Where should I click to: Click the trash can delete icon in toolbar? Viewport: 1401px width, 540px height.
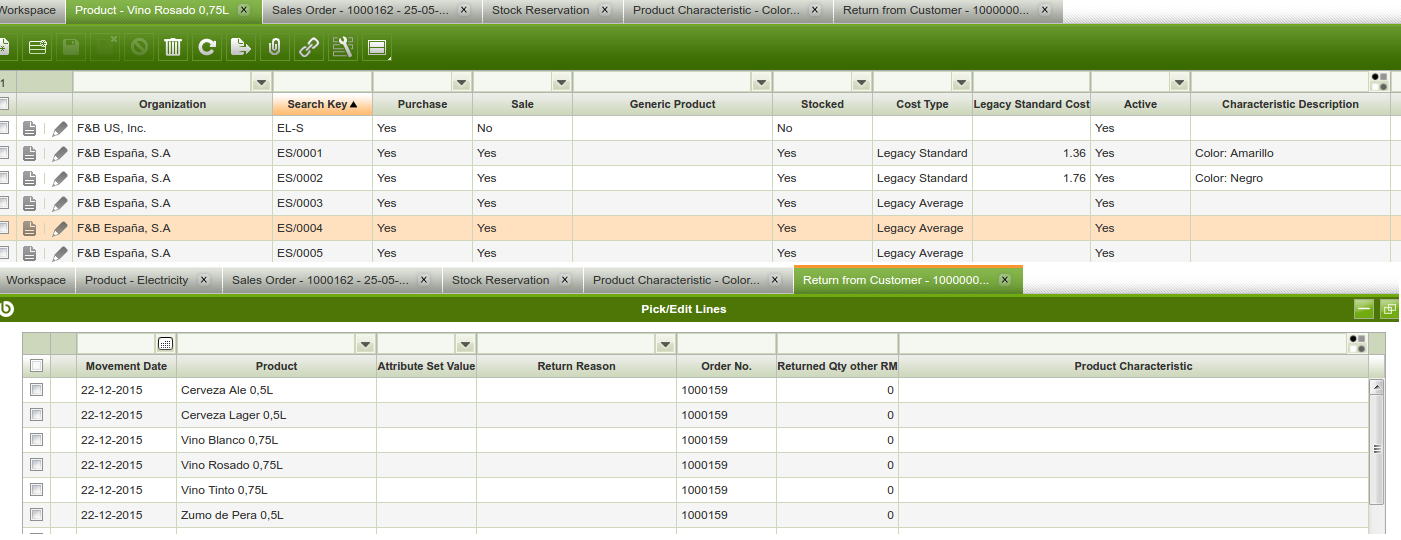point(173,47)
